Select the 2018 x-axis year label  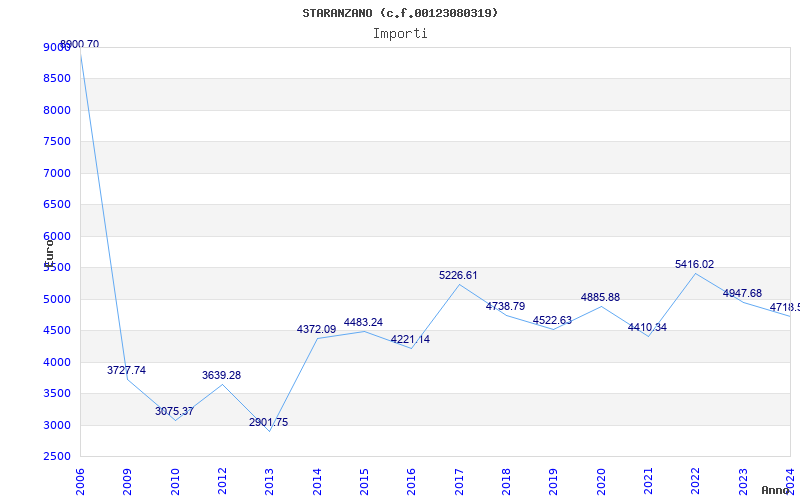pyautogui.click(x=506, y=481)
